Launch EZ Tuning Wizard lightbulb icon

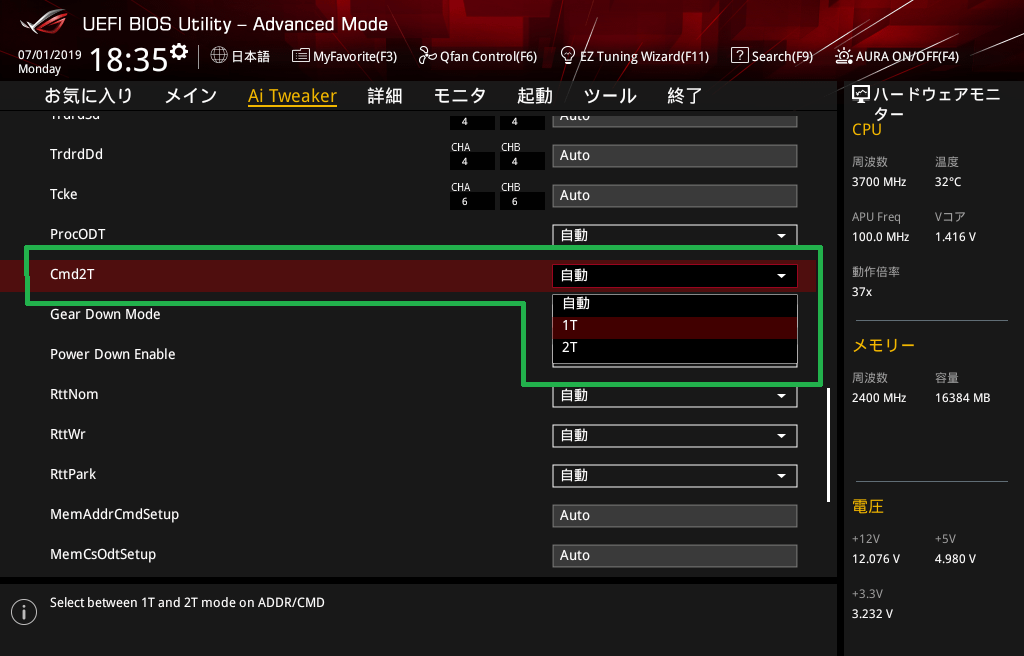point(568,56)
